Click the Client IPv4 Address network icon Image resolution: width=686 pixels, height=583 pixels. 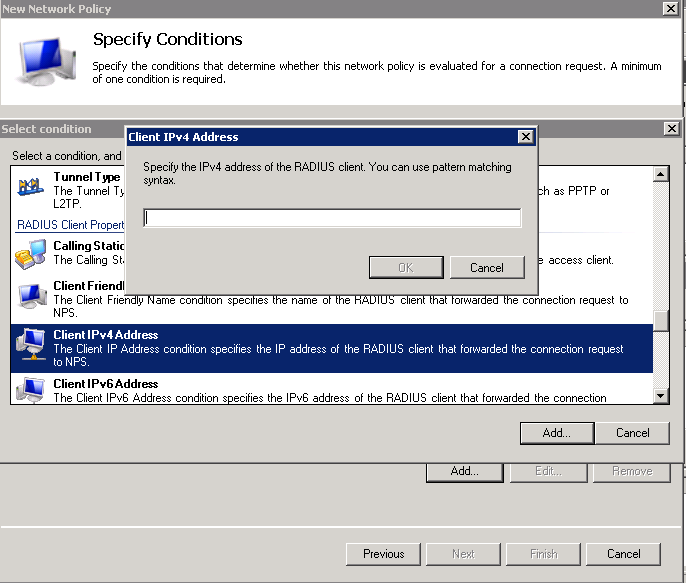(x=30, y=344)
